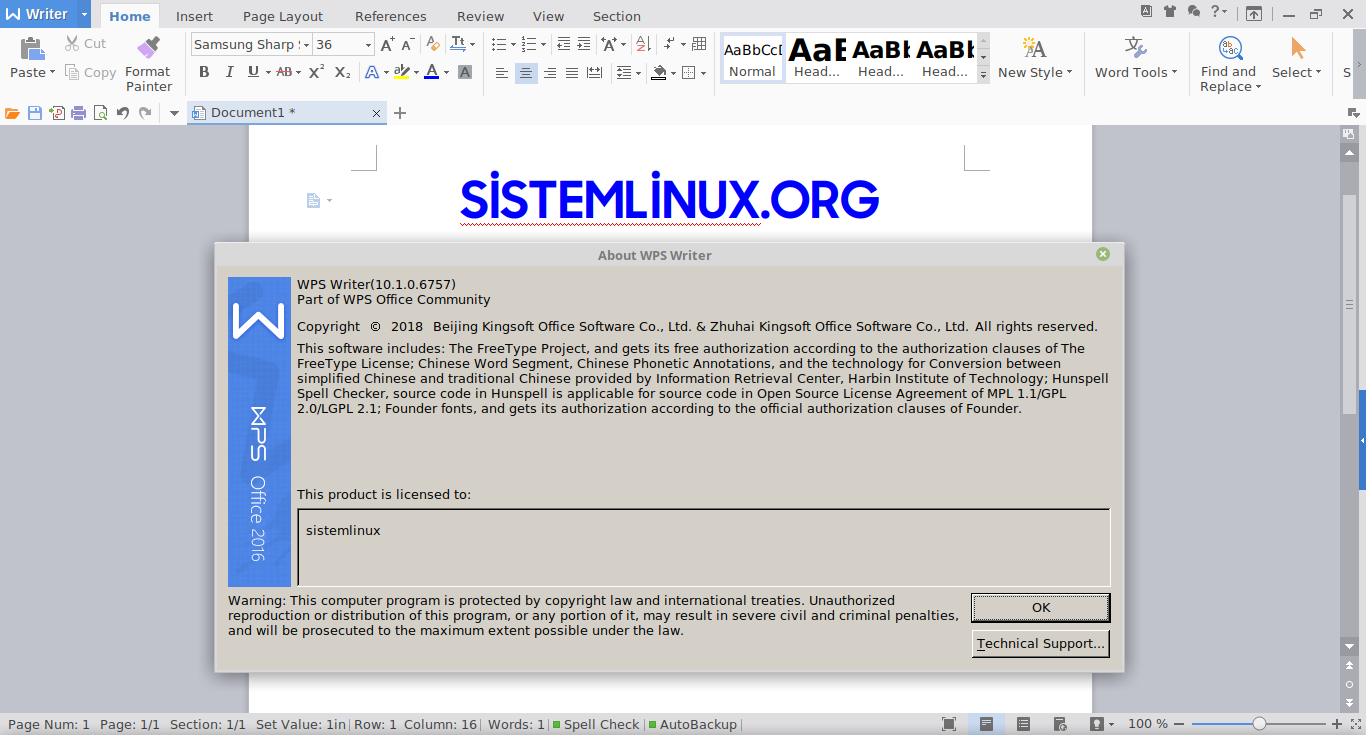Clear formatting with the eraser icon
This screenshot has height=735, width=1366.
tap(433, 44)
